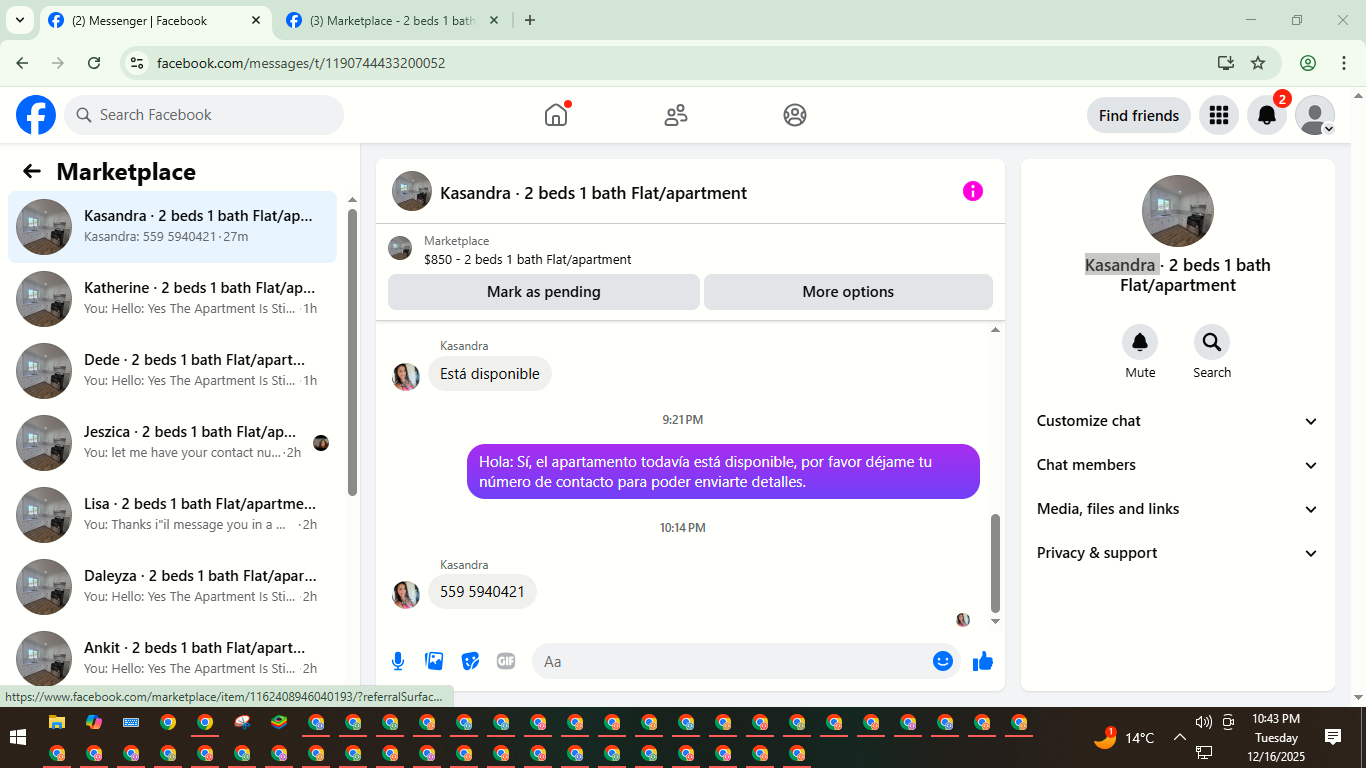Click the Find friends button
Screen dimensions: 1366x768
click(1139, 115)
